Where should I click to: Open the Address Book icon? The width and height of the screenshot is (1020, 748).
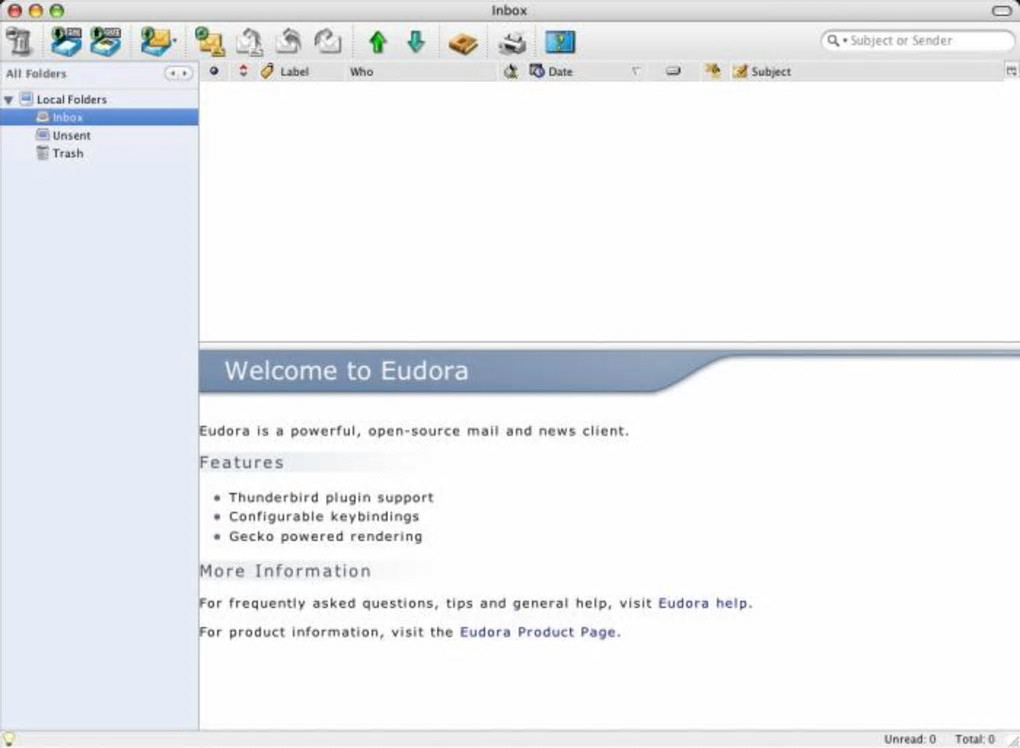click(463, 44)
